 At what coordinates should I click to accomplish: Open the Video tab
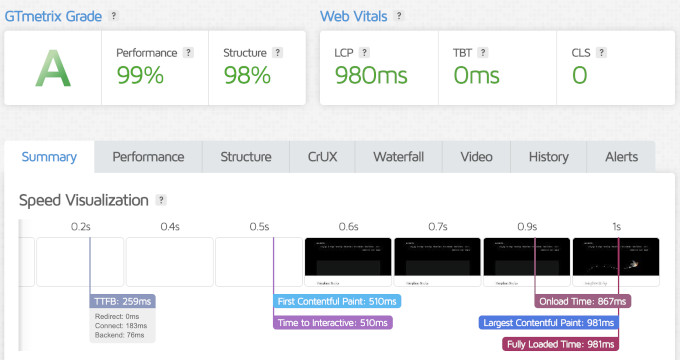click(x=476, y=157)
